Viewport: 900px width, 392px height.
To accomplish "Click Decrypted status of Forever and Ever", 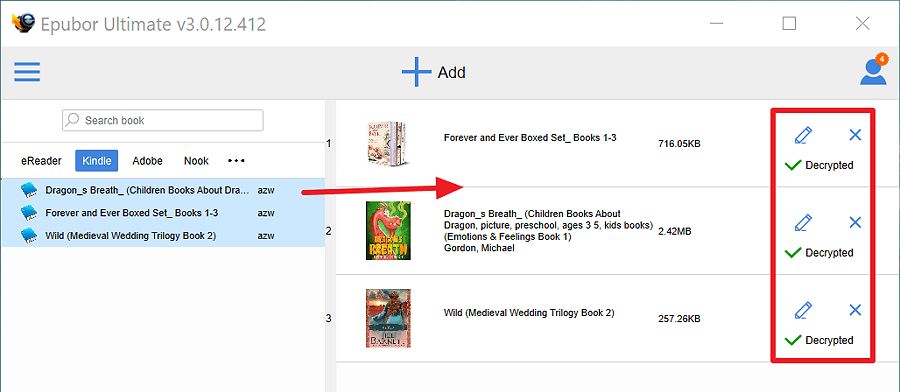I will (819, 165).
